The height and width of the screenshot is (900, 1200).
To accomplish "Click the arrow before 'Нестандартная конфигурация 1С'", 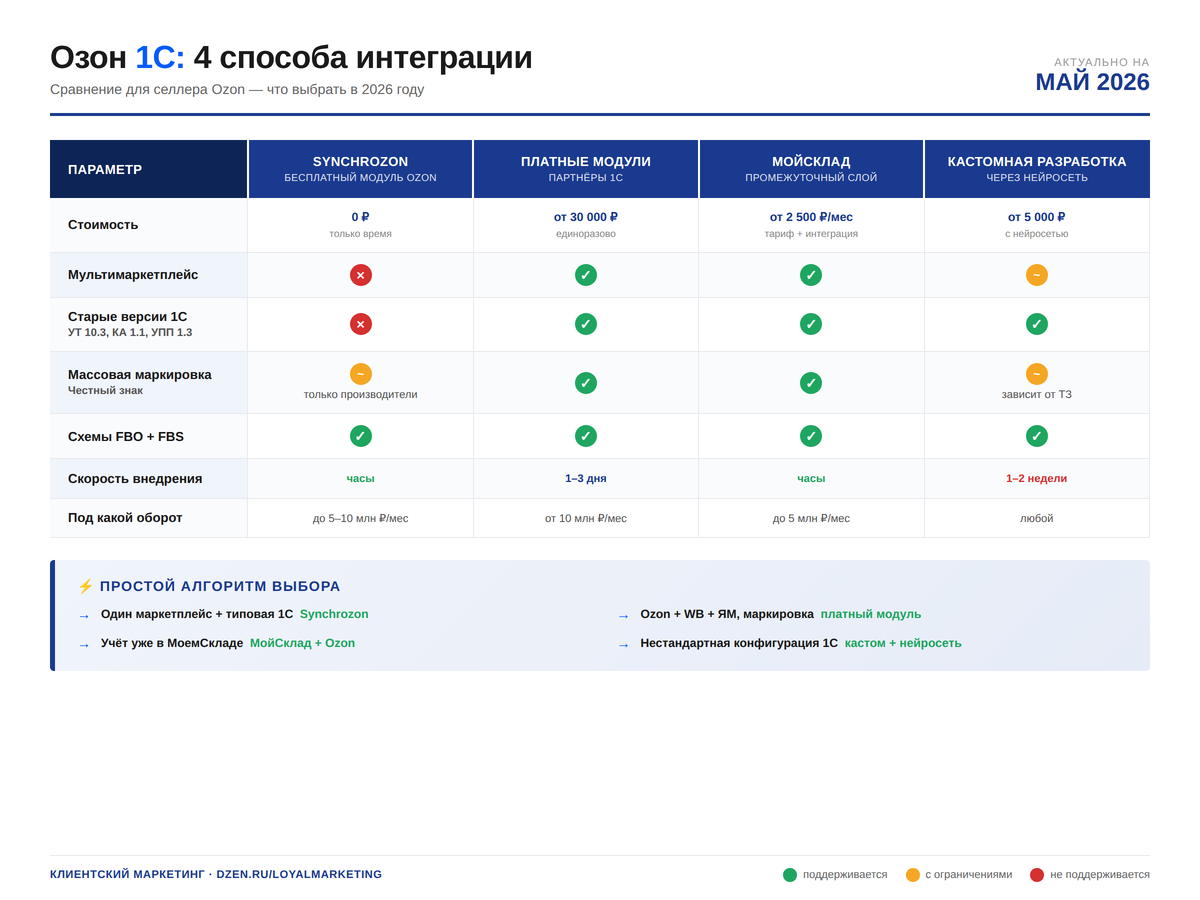I will pyautogui.click(x=624, y=645).
